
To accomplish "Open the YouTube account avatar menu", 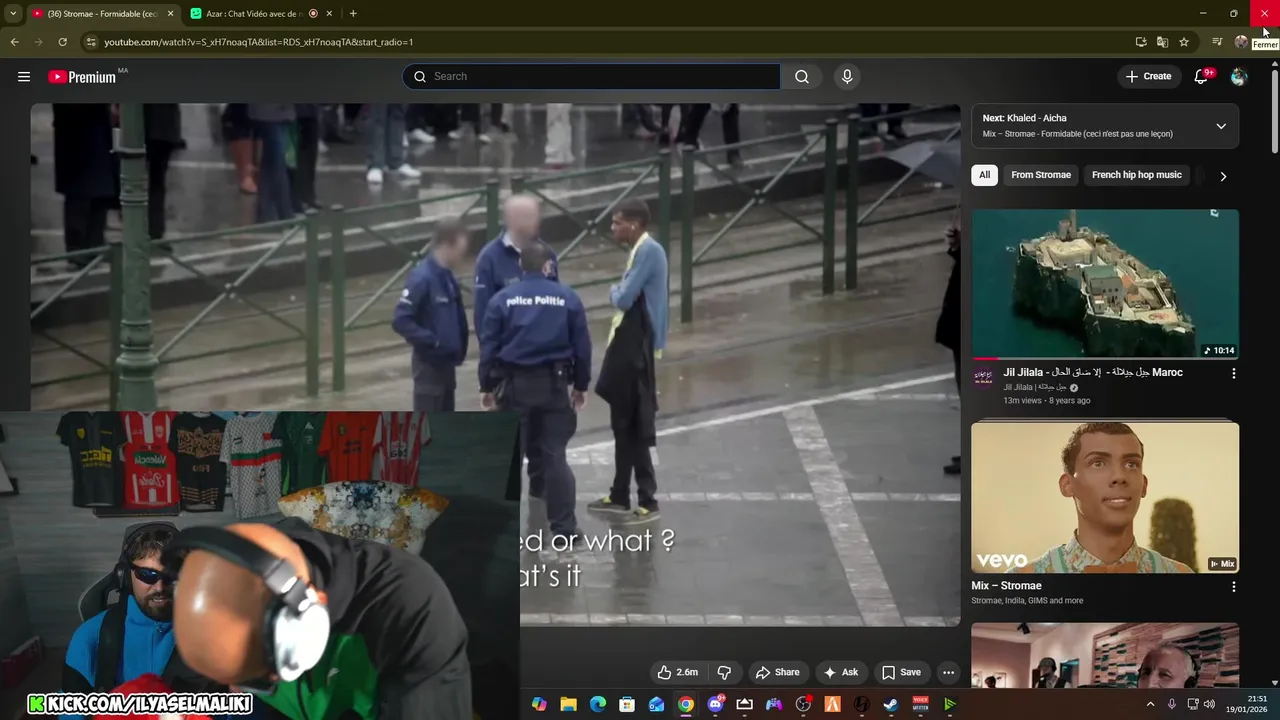I will coord(1239,77).
